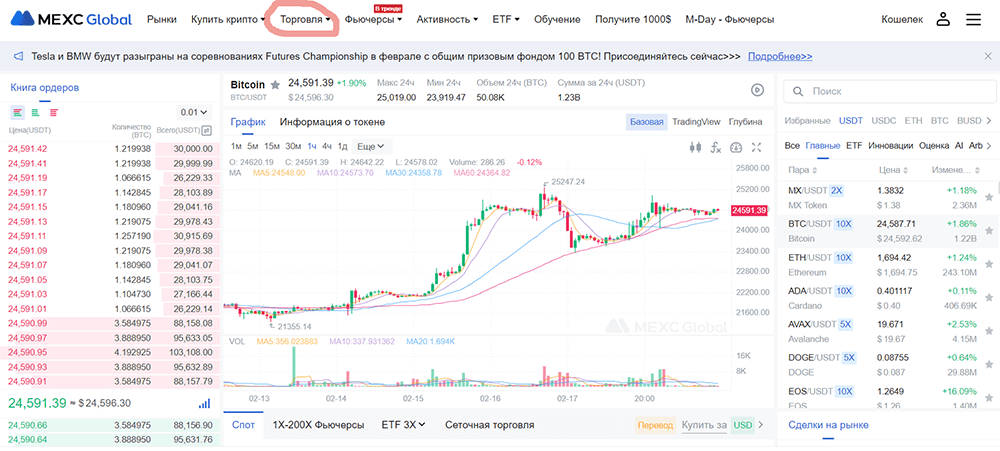Click the orange Перевод button
The width and height of the screenshot is (1000, 451).
[x=654, y=425]
